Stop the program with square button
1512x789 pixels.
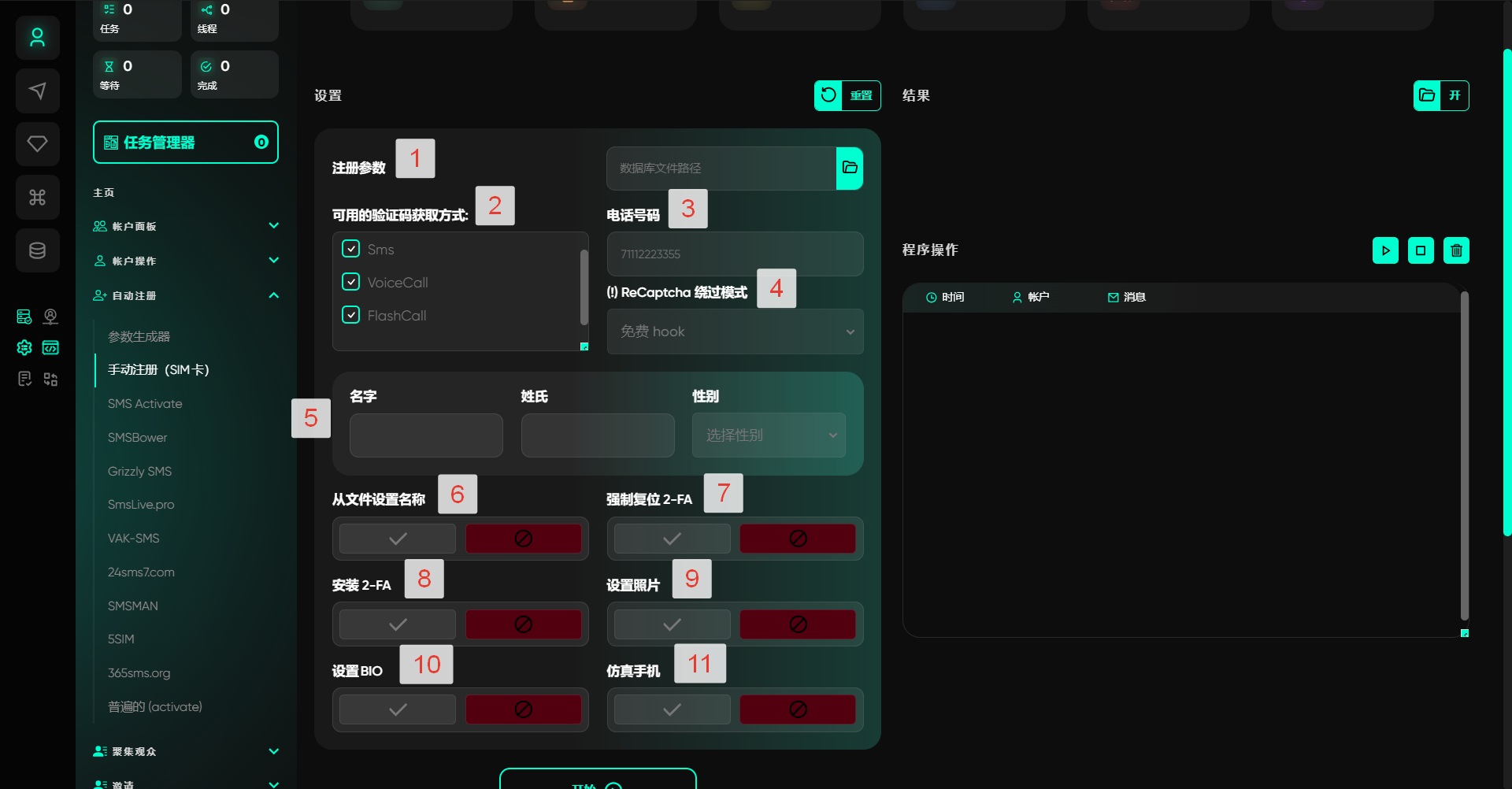click(x=1421, y=250)
